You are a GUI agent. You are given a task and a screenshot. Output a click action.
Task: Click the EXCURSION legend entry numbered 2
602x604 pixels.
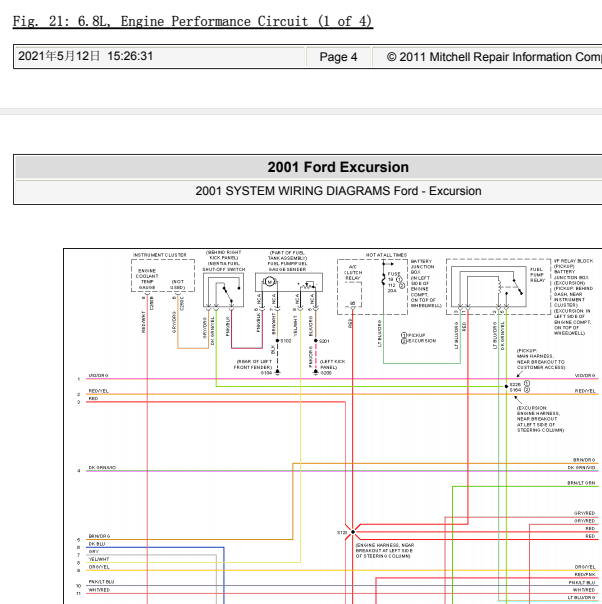[x=418, y=341]
